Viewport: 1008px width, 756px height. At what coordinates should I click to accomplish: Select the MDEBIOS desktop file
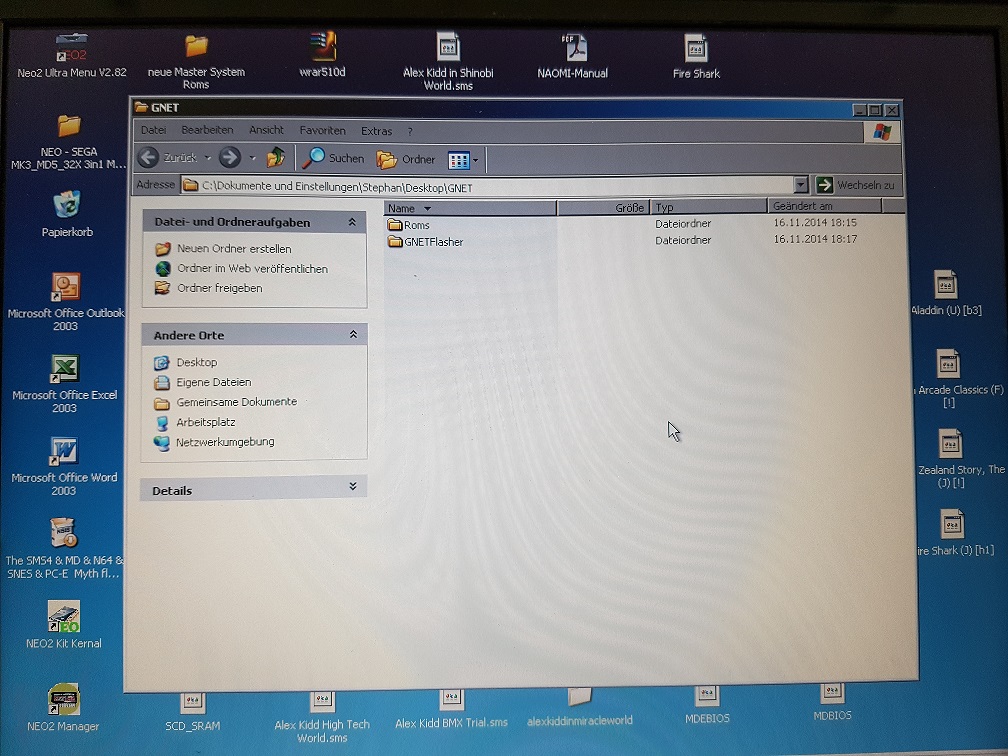707,706
